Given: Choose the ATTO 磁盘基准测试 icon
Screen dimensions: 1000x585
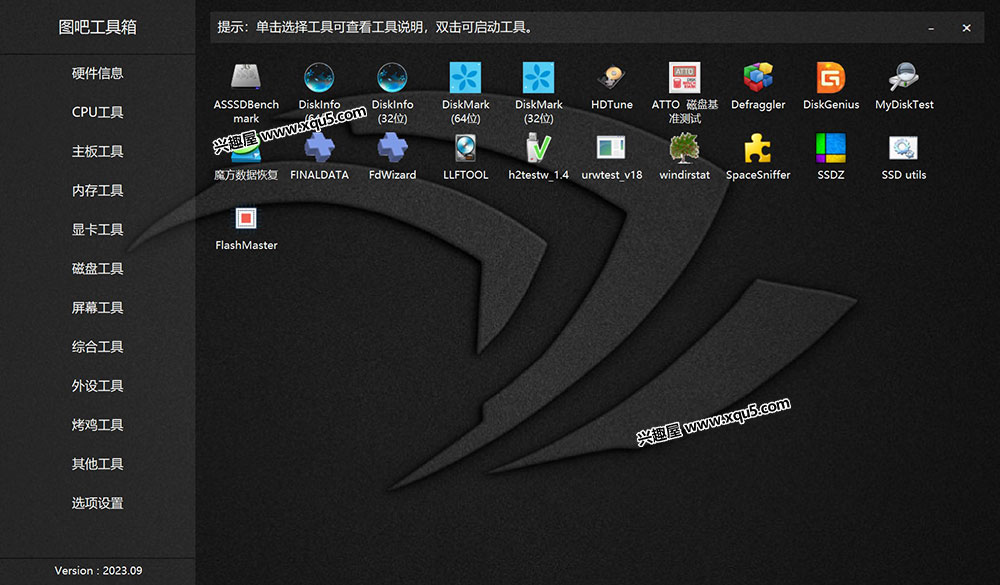Looking at the screenshot, I should coord(684,77).
